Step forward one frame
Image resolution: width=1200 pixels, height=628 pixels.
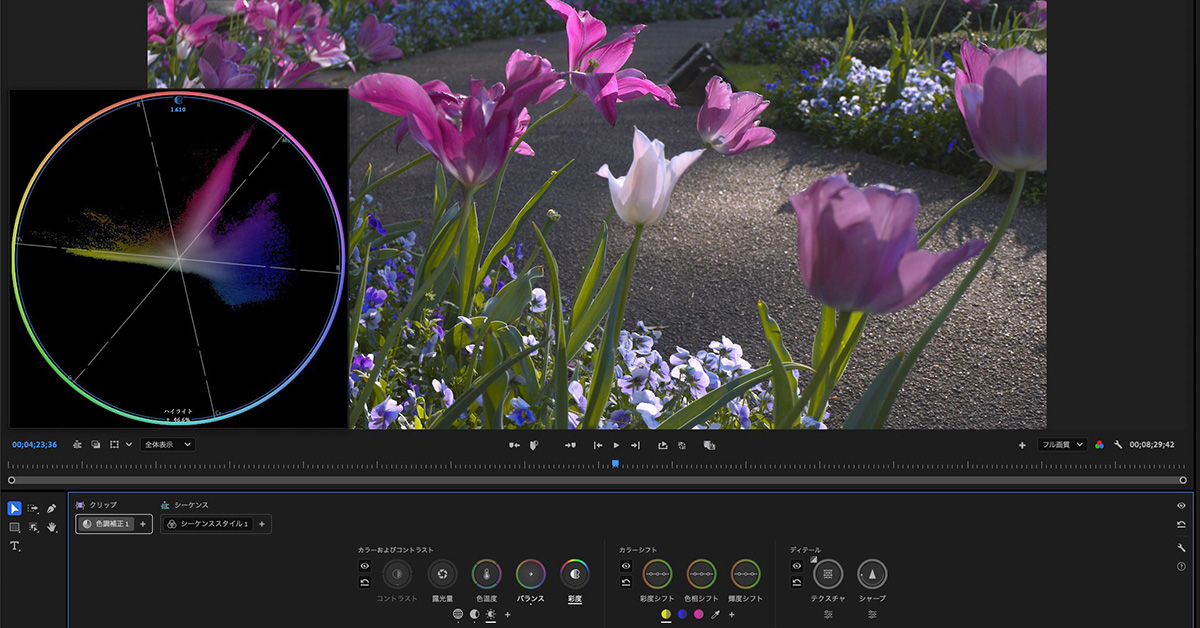click(x=634, y=445)
